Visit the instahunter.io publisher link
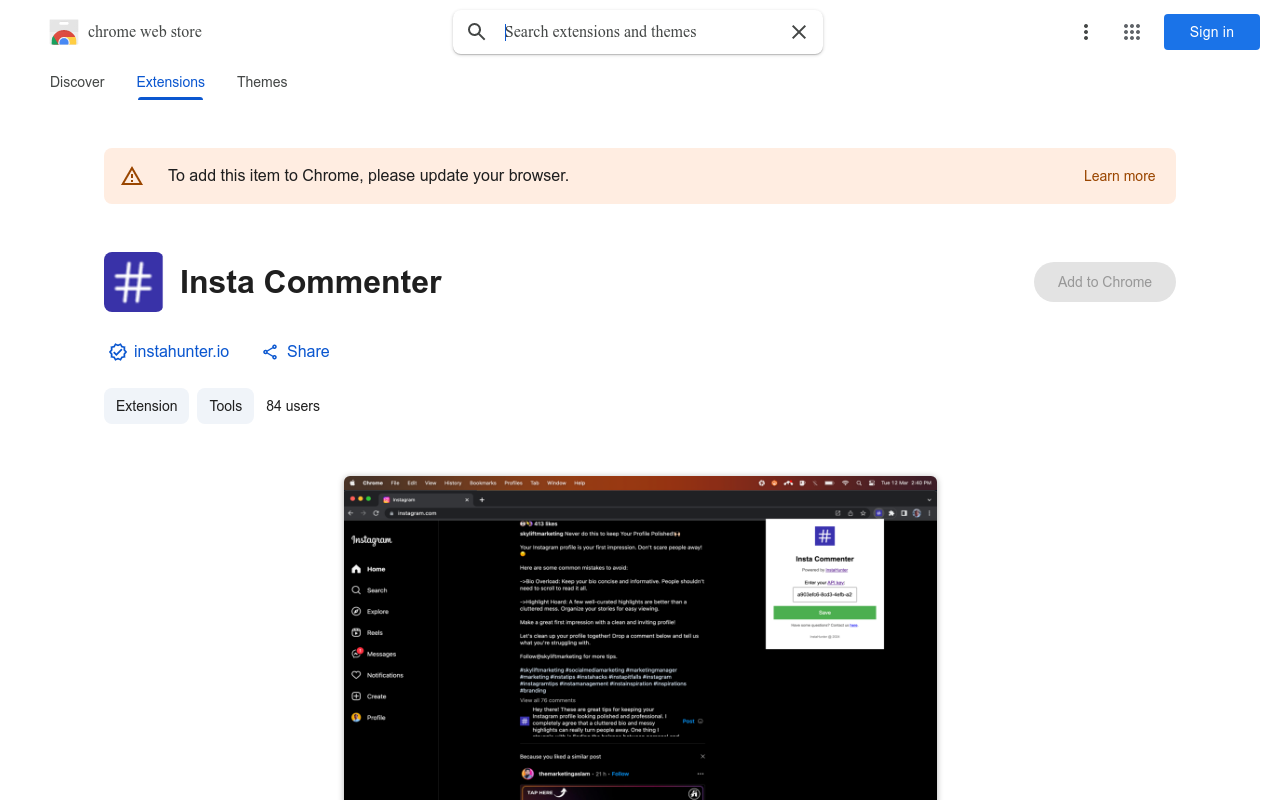 pyautogui.click(x=181, y=352)
